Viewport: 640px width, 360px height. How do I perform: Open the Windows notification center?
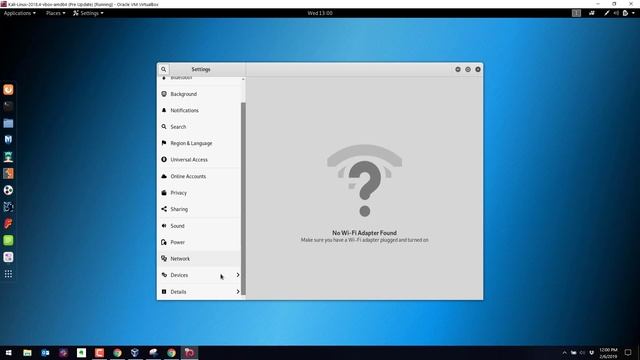tap(628, 353)
